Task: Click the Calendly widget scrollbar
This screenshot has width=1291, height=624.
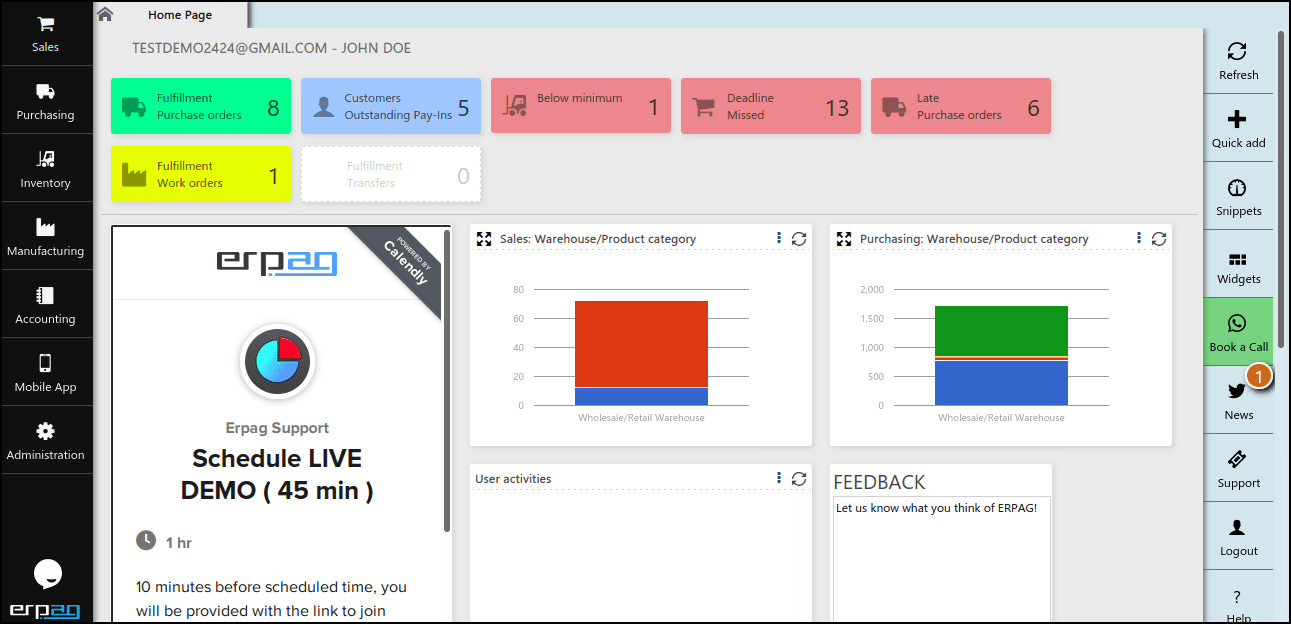Action: pyautogui.click(x=446, y=382)
